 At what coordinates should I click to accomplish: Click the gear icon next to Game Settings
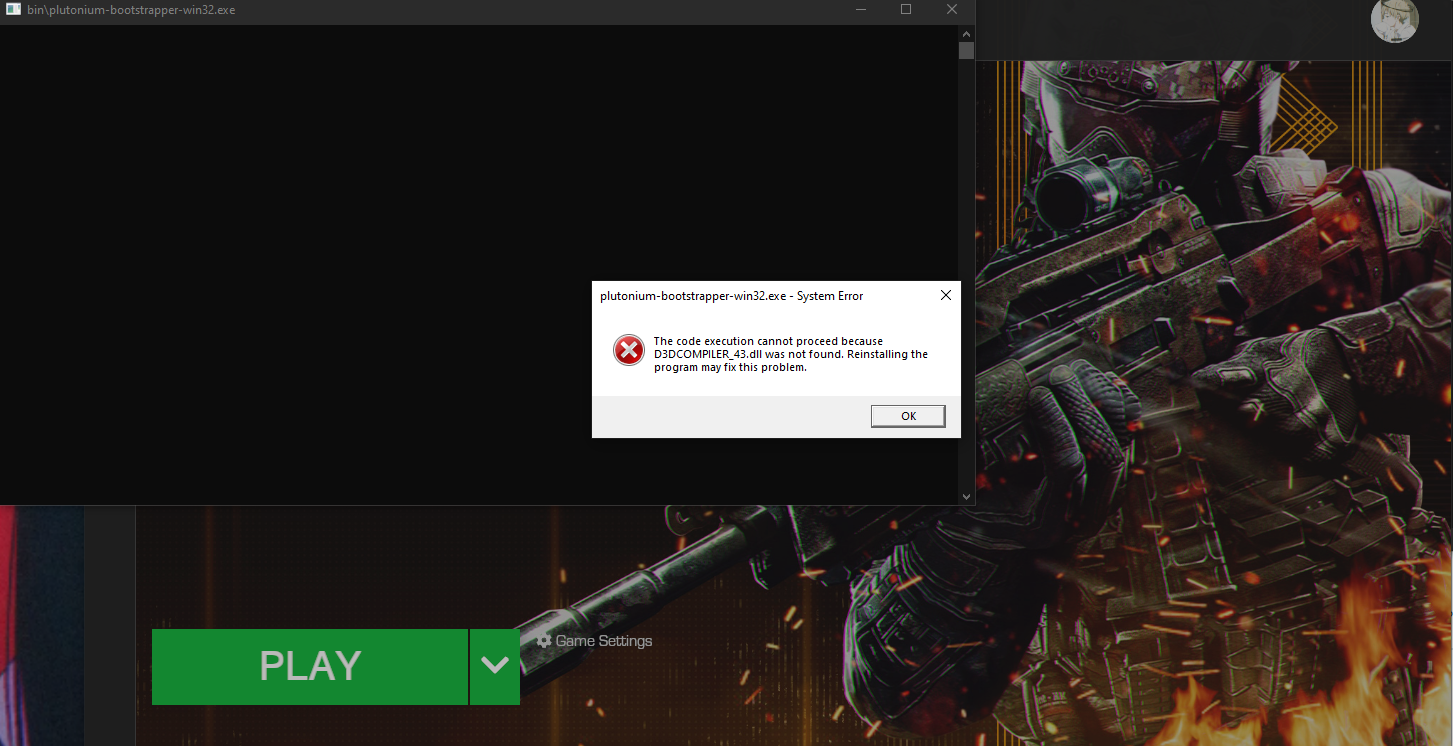point(544,641)
